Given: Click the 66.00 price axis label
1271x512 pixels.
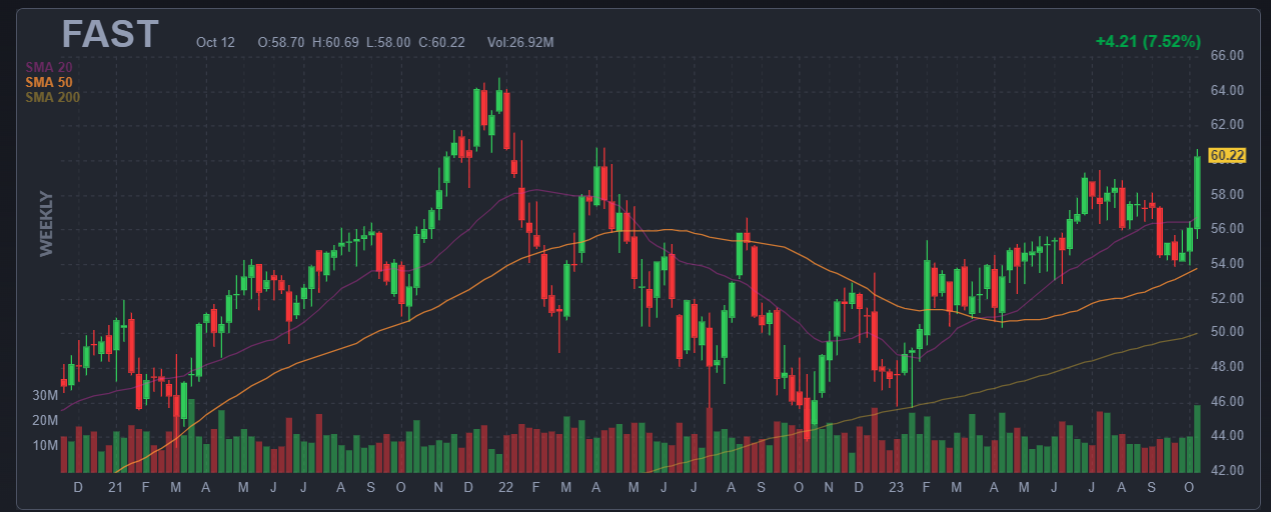Looking at the screenshot, I should 1226,55.
